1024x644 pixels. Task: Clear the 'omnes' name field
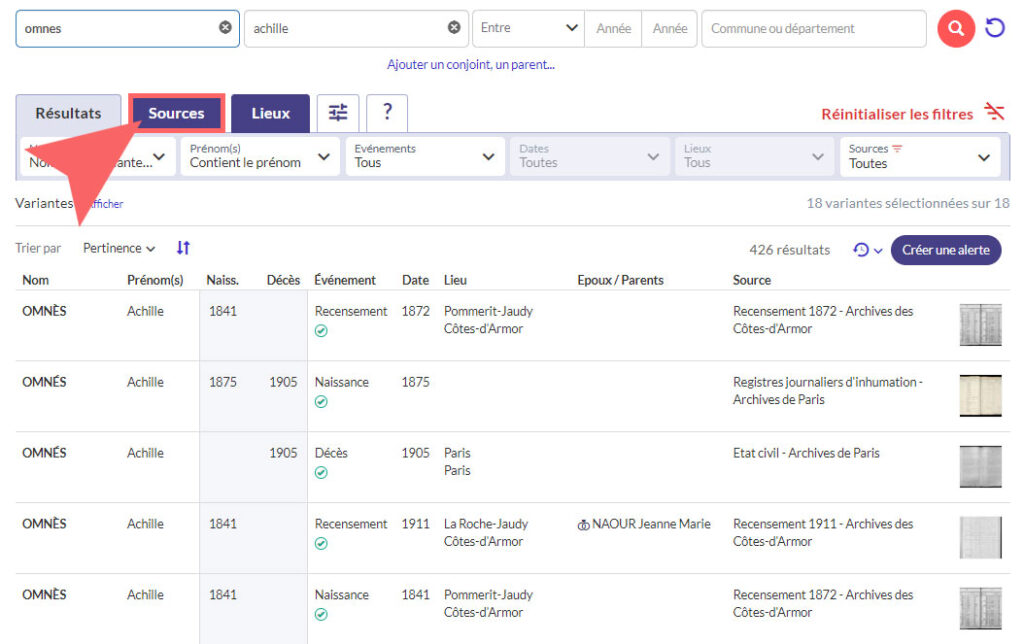225,28
